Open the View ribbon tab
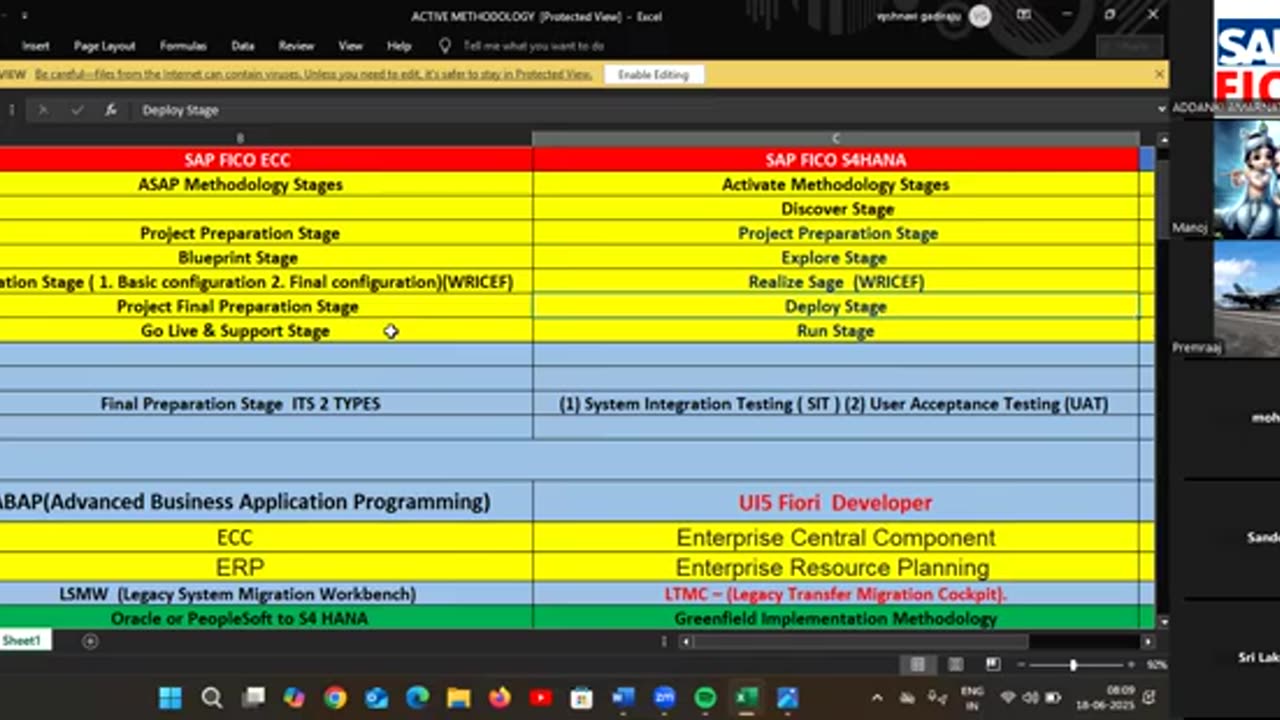 350,46
